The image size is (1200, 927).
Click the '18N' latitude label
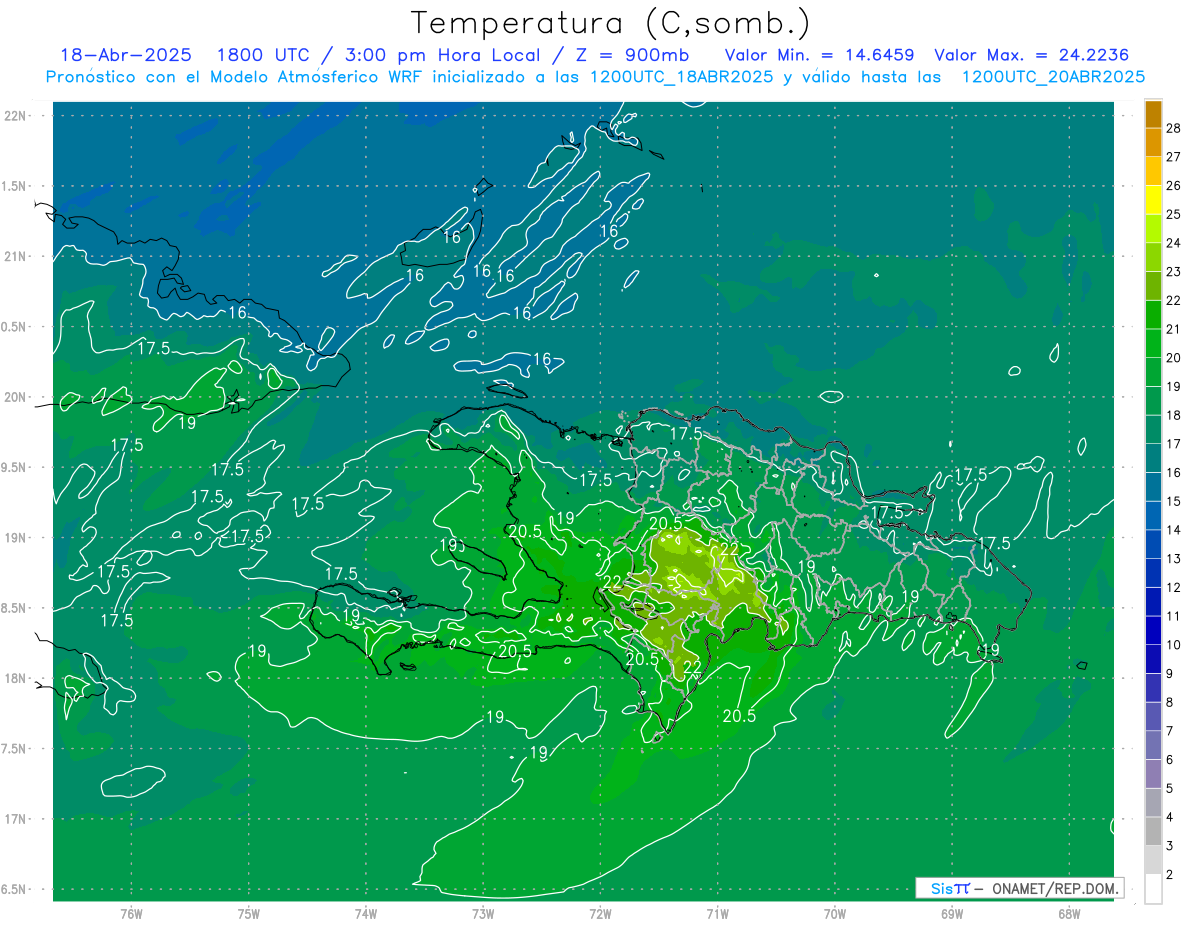pyautogui.click(x=16, y=678)
